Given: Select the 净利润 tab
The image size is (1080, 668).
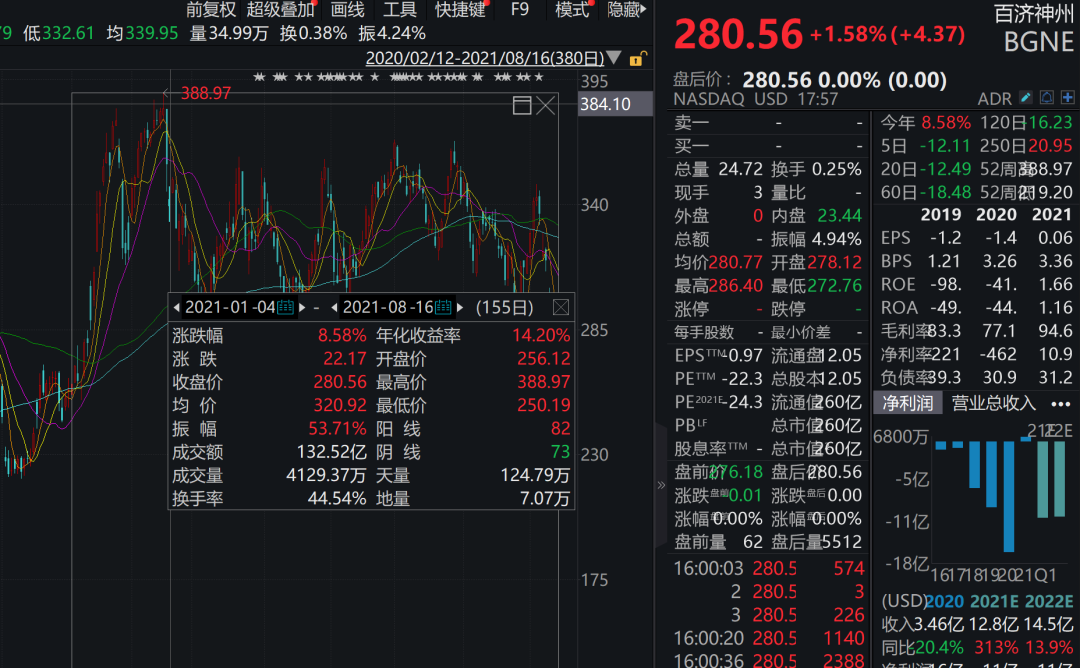Looking at the screenshot, I should tap(907, 403).
